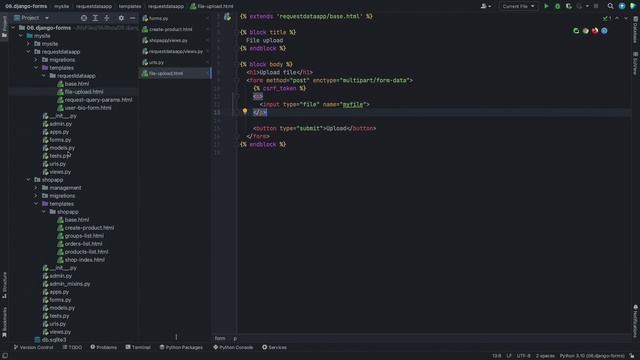Click Collapse All icon in Project toolbar
The width and height of the screenshot is (640, 360).
107,18
